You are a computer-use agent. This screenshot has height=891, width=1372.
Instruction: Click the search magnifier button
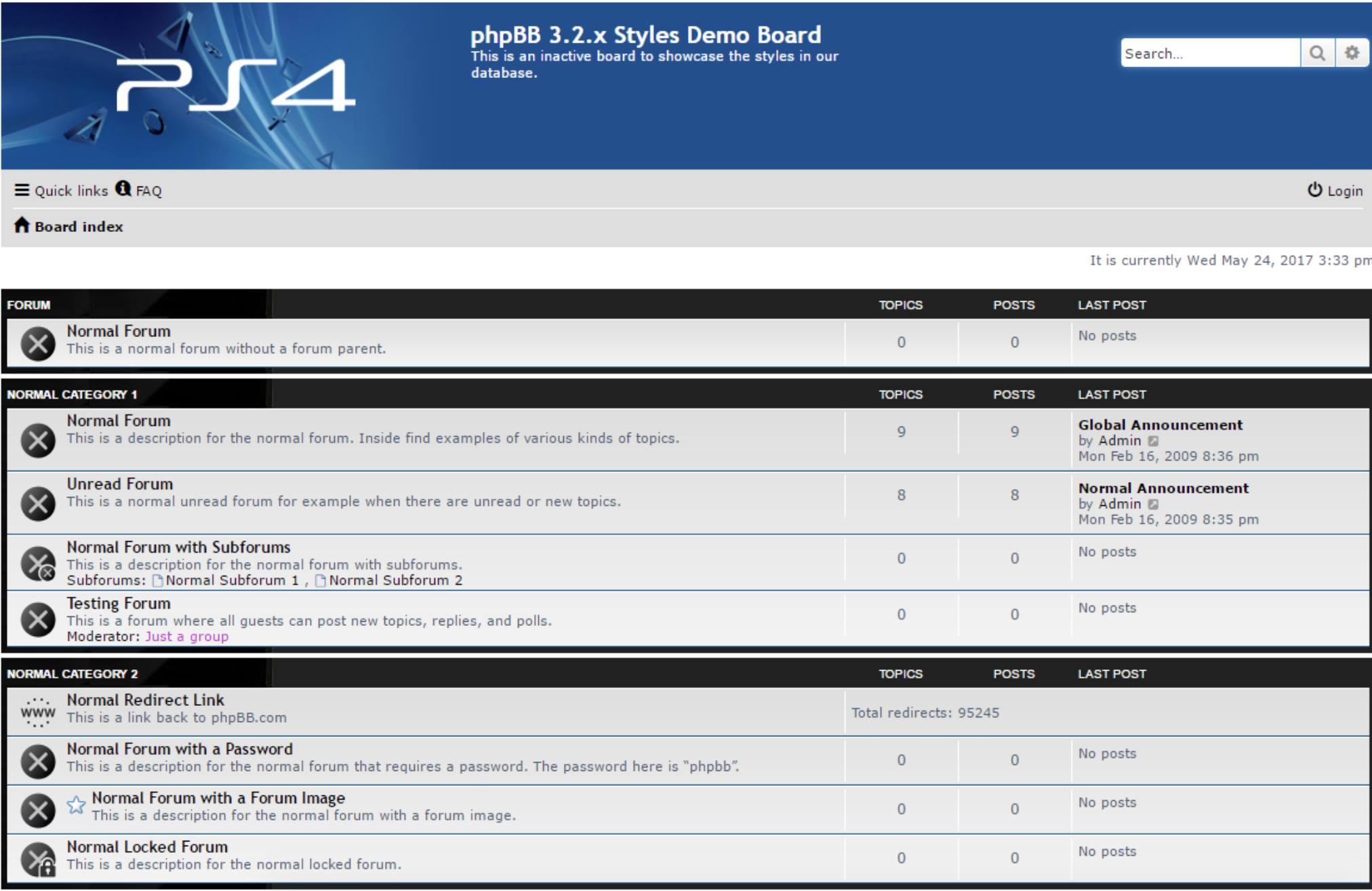(1316, 53)
